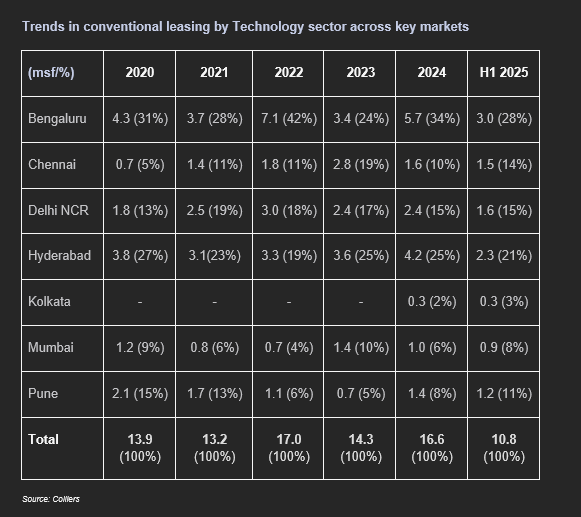Click the 2020 column header
Viewport: 581px width, 517px height.
pyautogui.click(x=140, y=72)
